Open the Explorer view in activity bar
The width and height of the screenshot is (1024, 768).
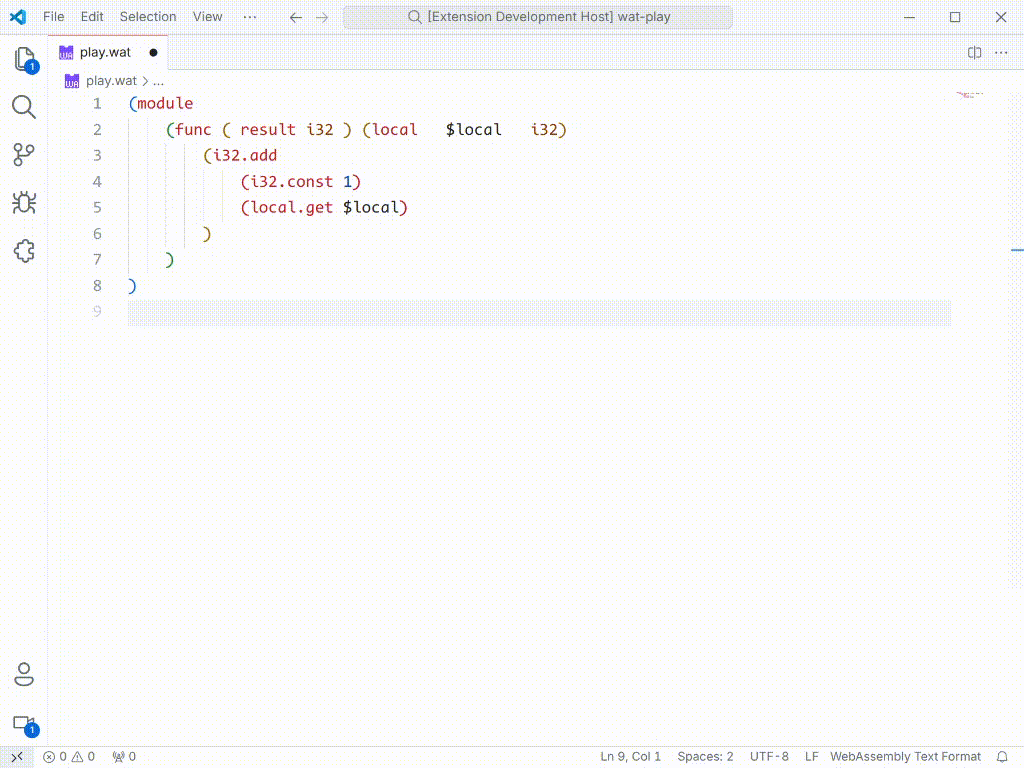pyautogui.click(x=24, y=59)
